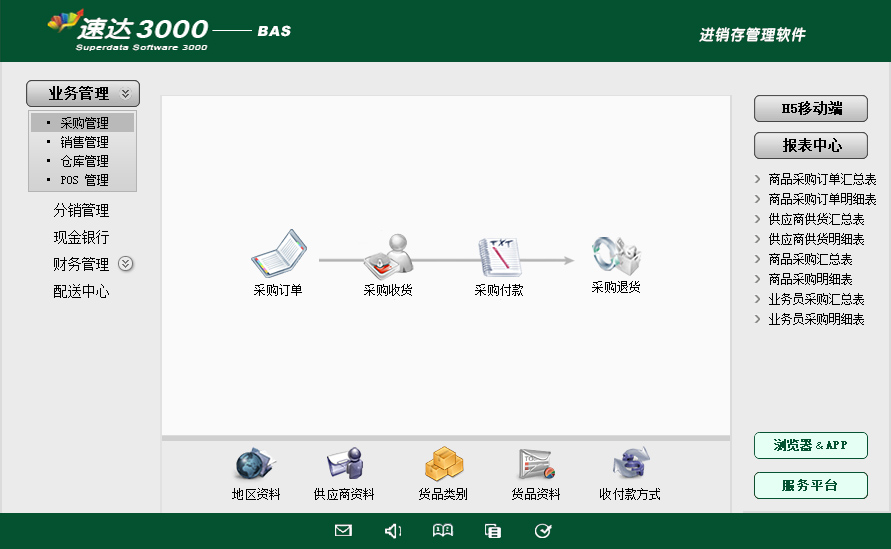The width and height of the screenshot is (891, 549).
Task: Click the 收付款方式 payment method icon
Action: pyautogui.click(x=630, y=464)
